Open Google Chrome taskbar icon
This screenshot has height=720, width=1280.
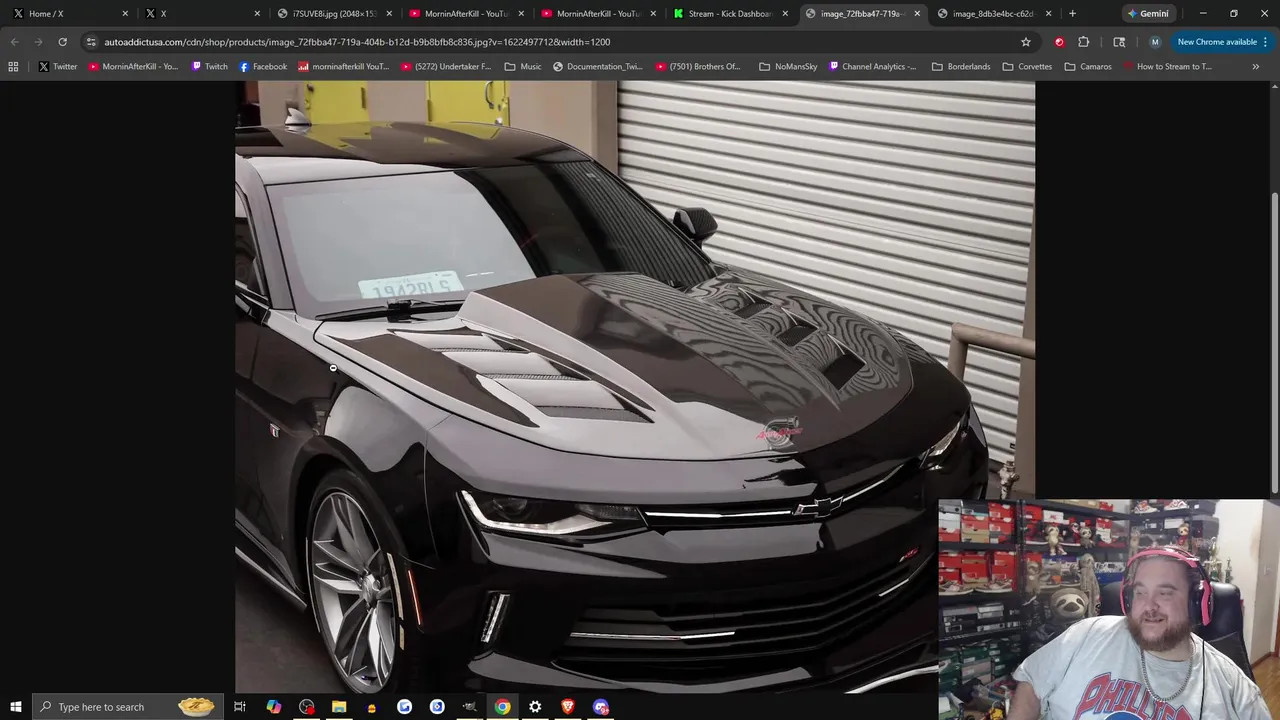point(502,707)
